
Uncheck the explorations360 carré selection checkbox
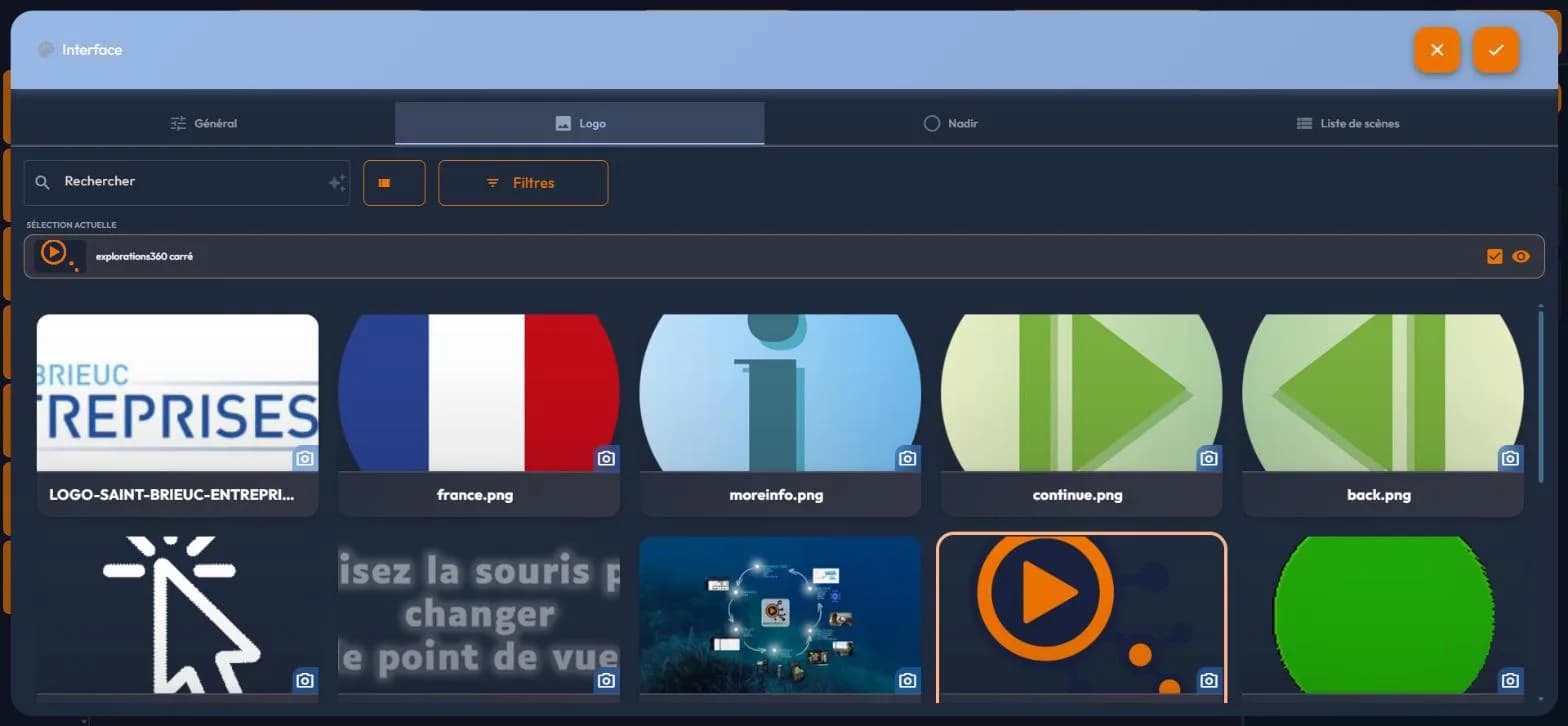coord(1495,257)
